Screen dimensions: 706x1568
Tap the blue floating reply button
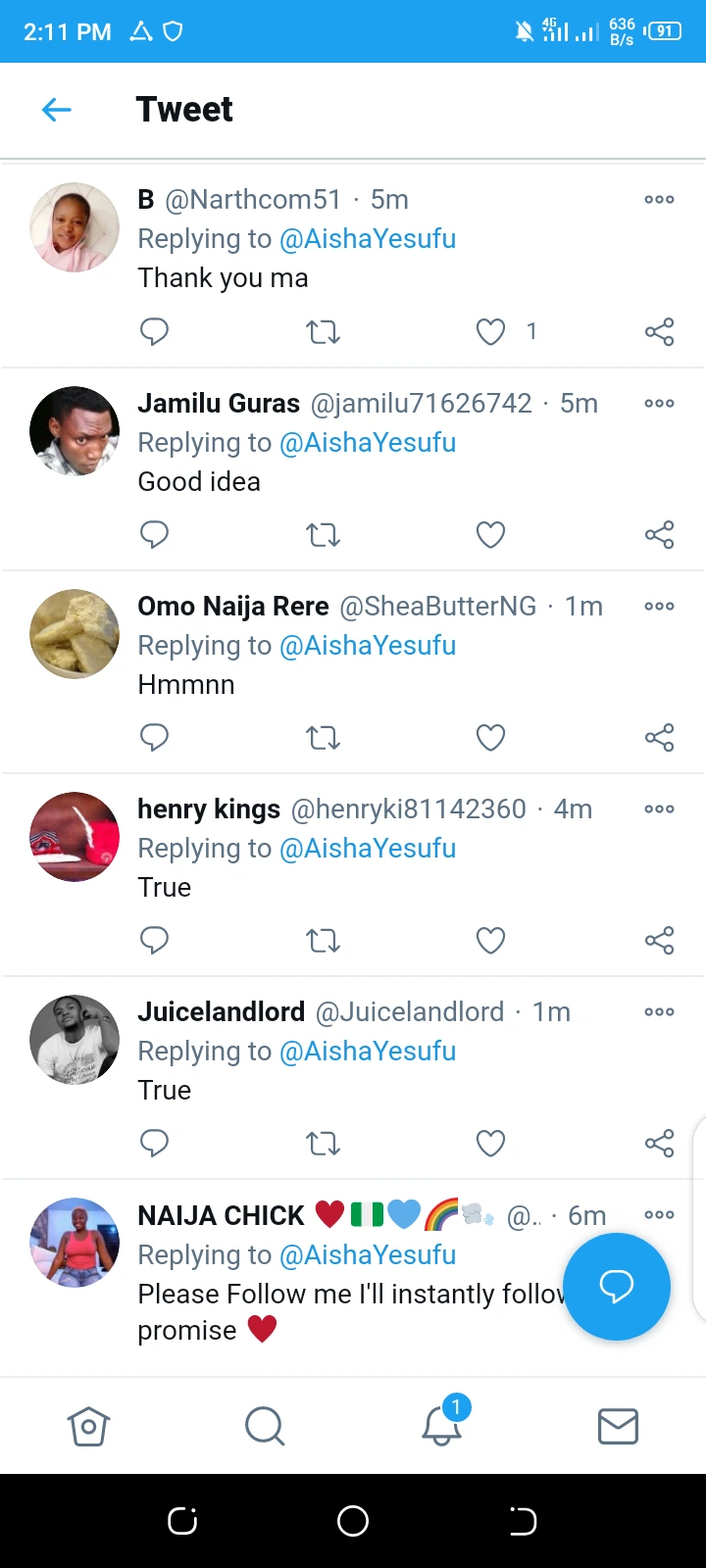pyautogui.click(x=617, y=1286)
